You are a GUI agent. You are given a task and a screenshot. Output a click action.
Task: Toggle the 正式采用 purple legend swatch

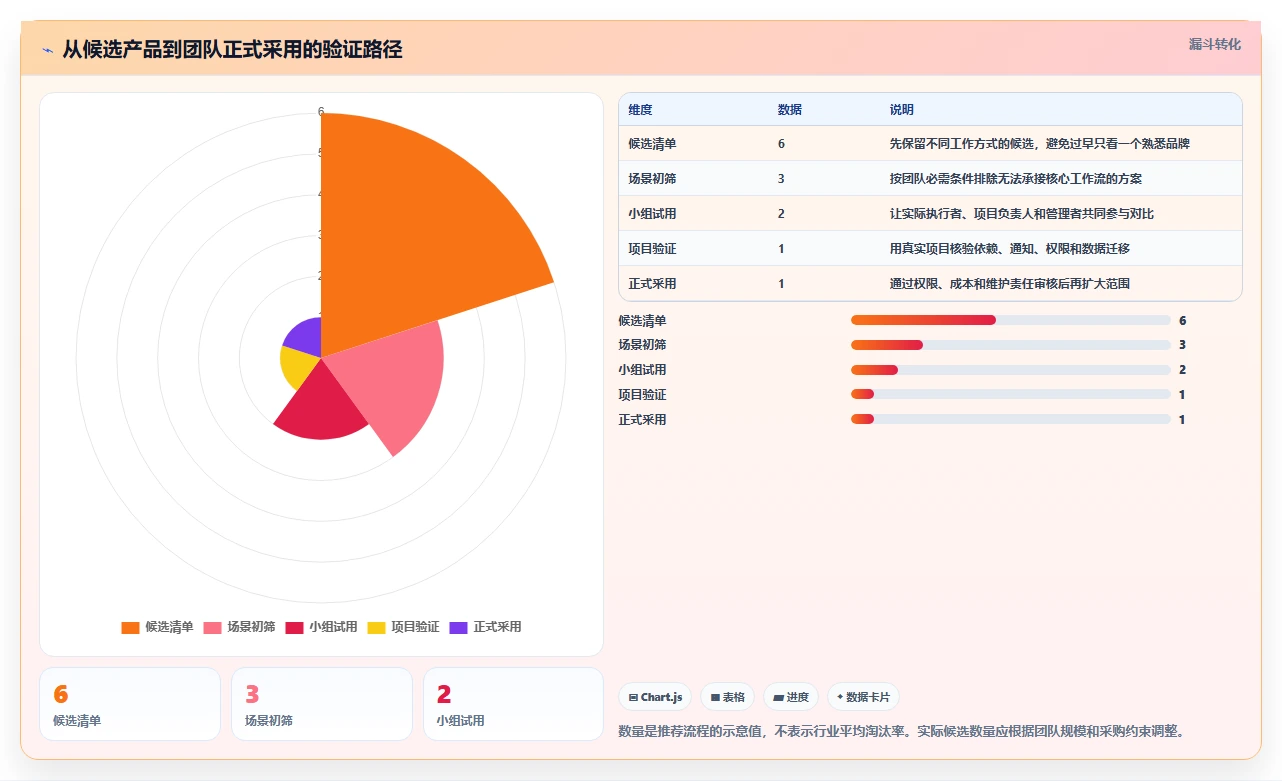458,628
